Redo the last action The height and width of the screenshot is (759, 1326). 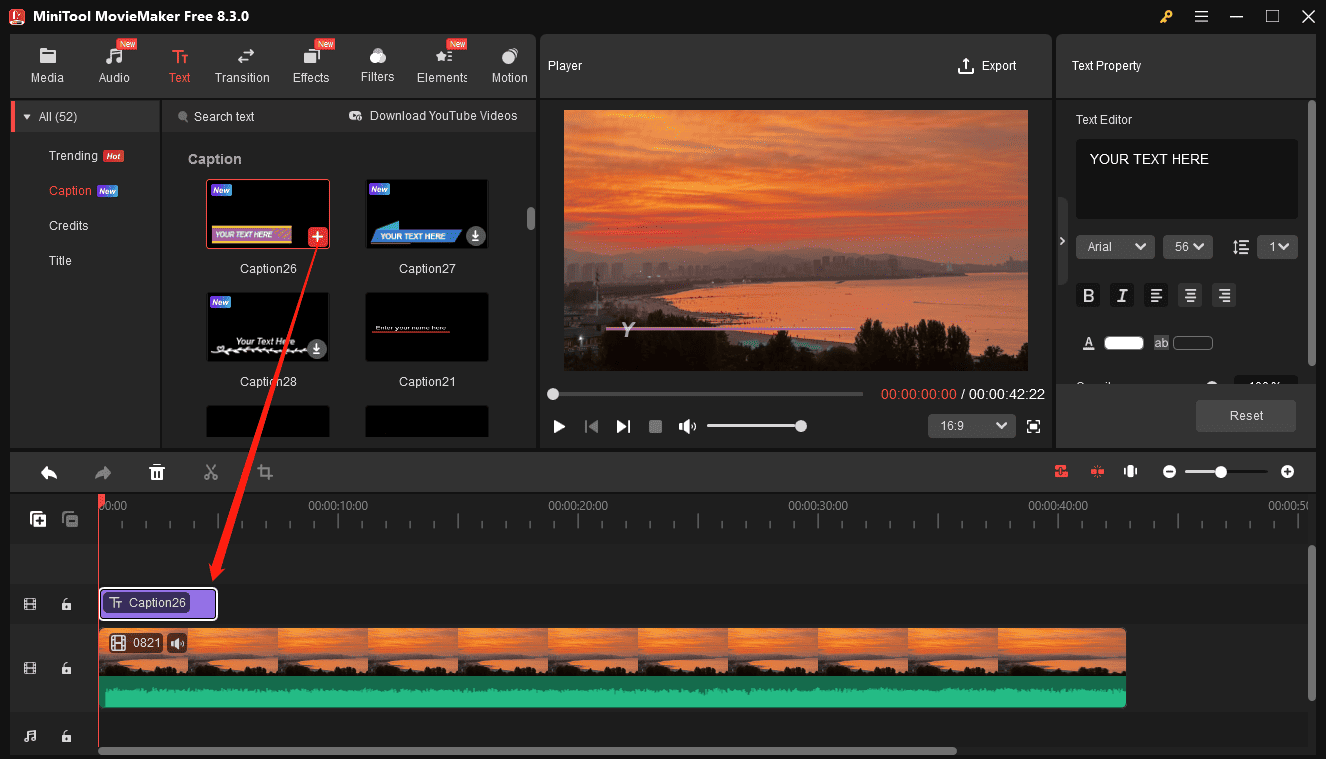coord(102,472)
